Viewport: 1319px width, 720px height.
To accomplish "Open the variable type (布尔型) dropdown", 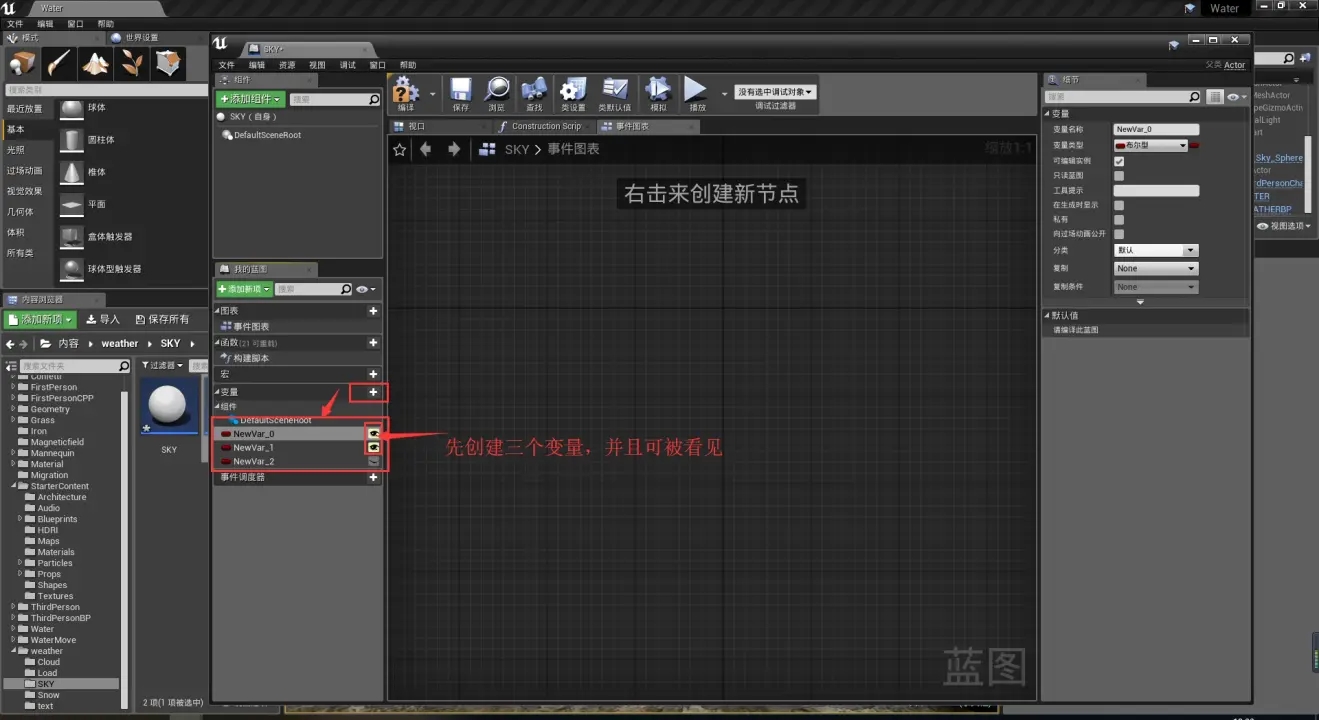I will (1150, 145).
